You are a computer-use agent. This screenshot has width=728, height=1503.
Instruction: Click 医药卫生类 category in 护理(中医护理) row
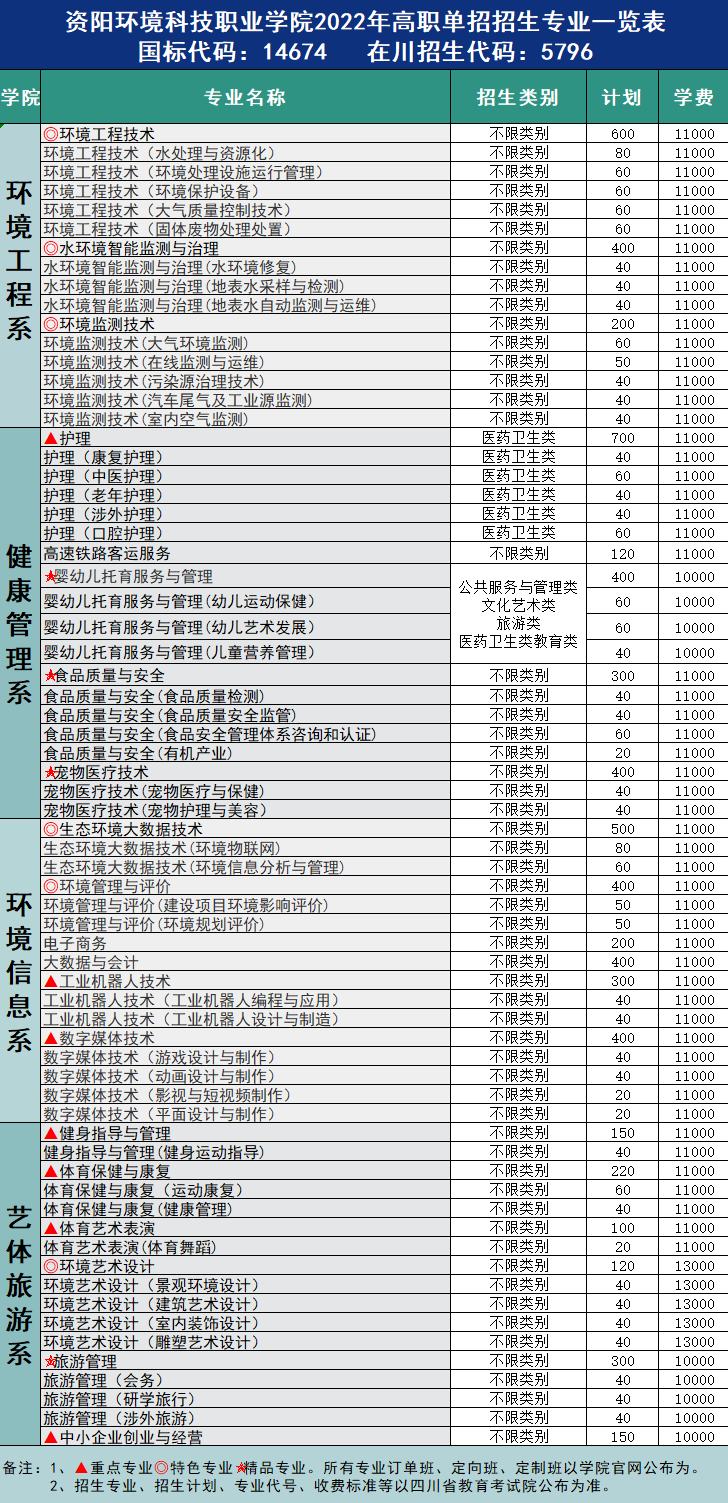(518, 476)
